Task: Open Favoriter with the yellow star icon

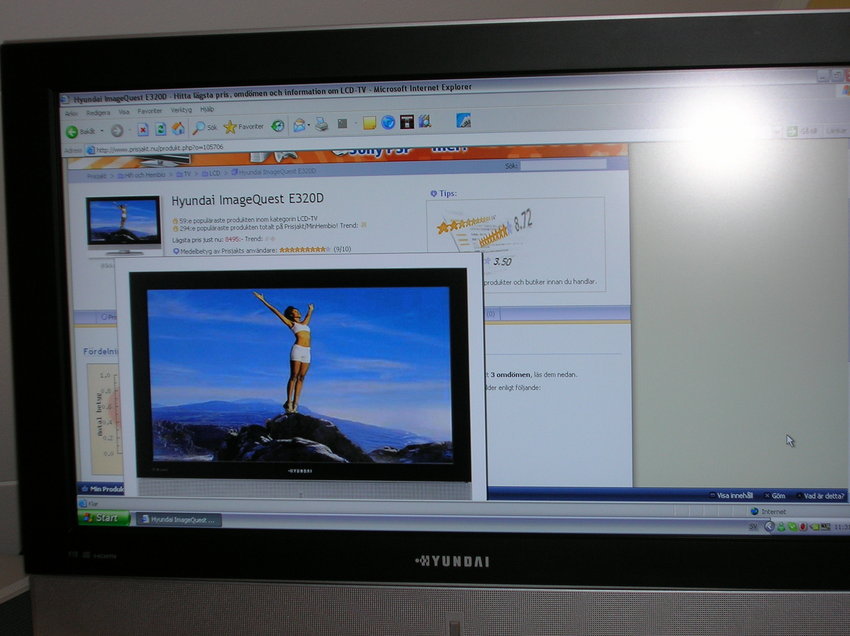Action: [243, 126]
